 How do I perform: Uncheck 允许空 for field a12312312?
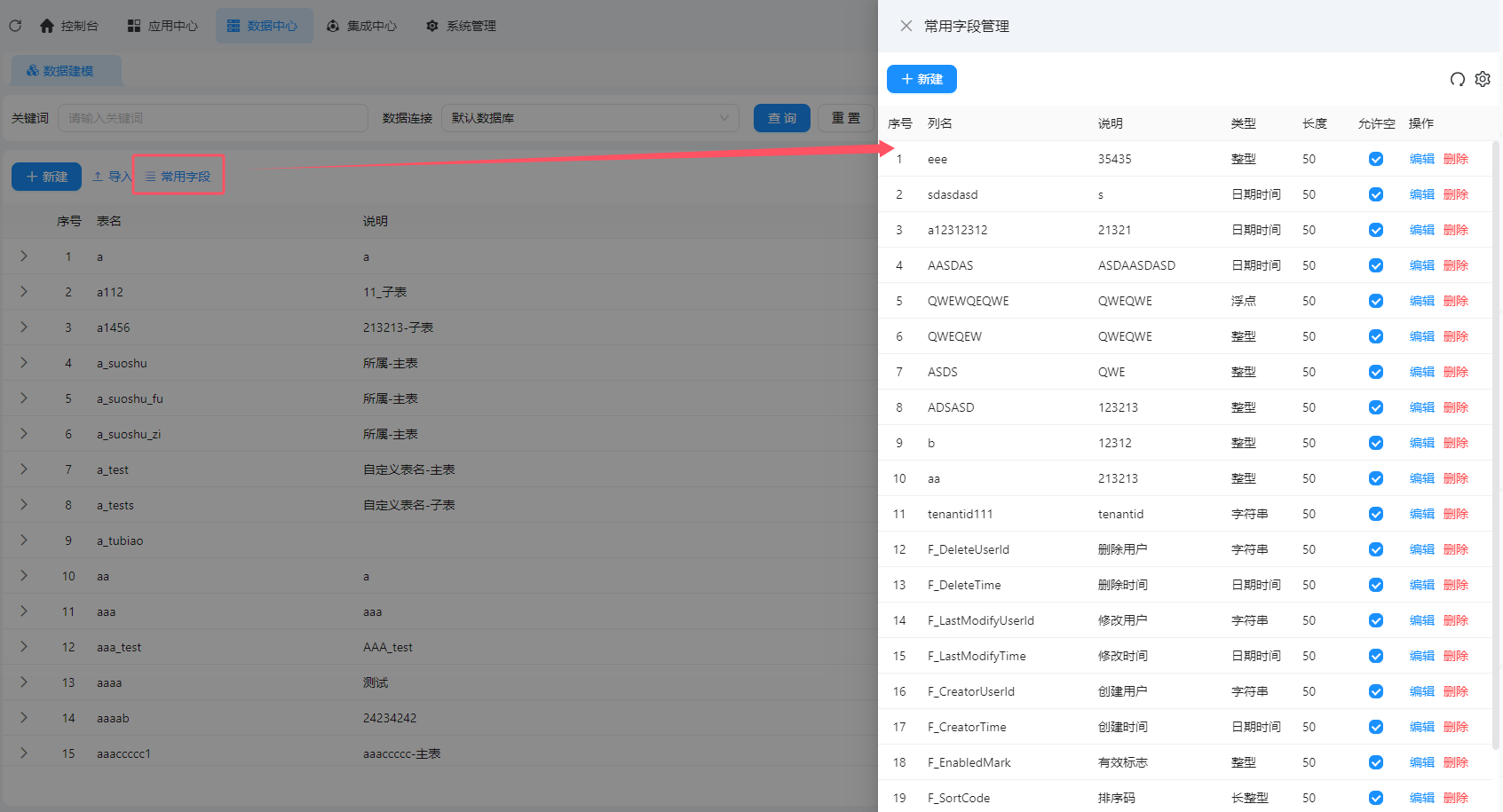(1376, 230)
